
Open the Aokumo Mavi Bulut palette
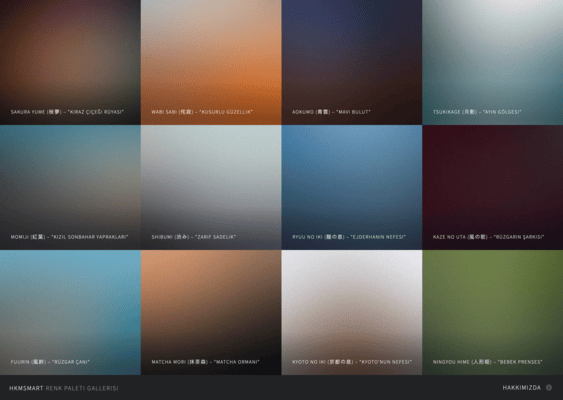coord(352,62)
